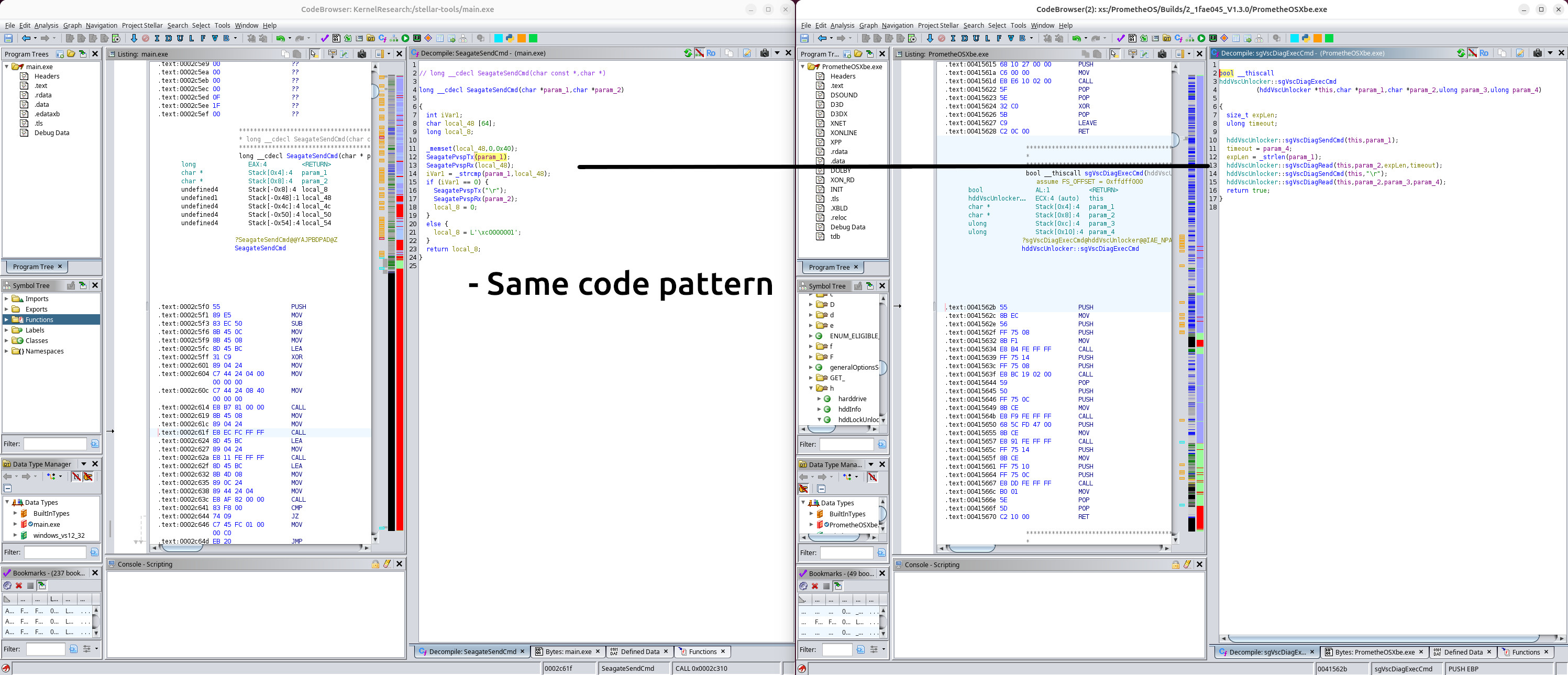
Task: Save PrometheOSXbe.exe in right CodeBrowser window
Action: (x=805, y=38)
